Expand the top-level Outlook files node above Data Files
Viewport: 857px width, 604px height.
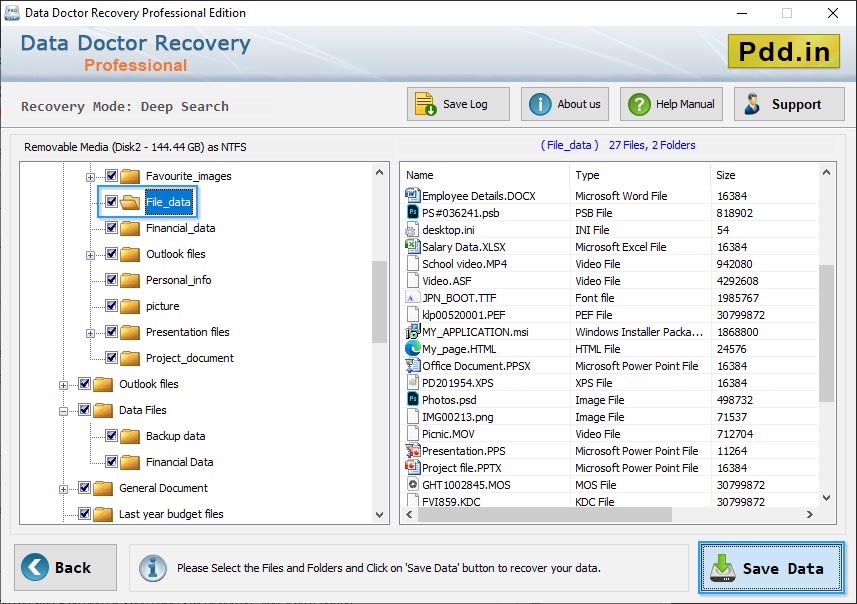[x=63, y=385]
